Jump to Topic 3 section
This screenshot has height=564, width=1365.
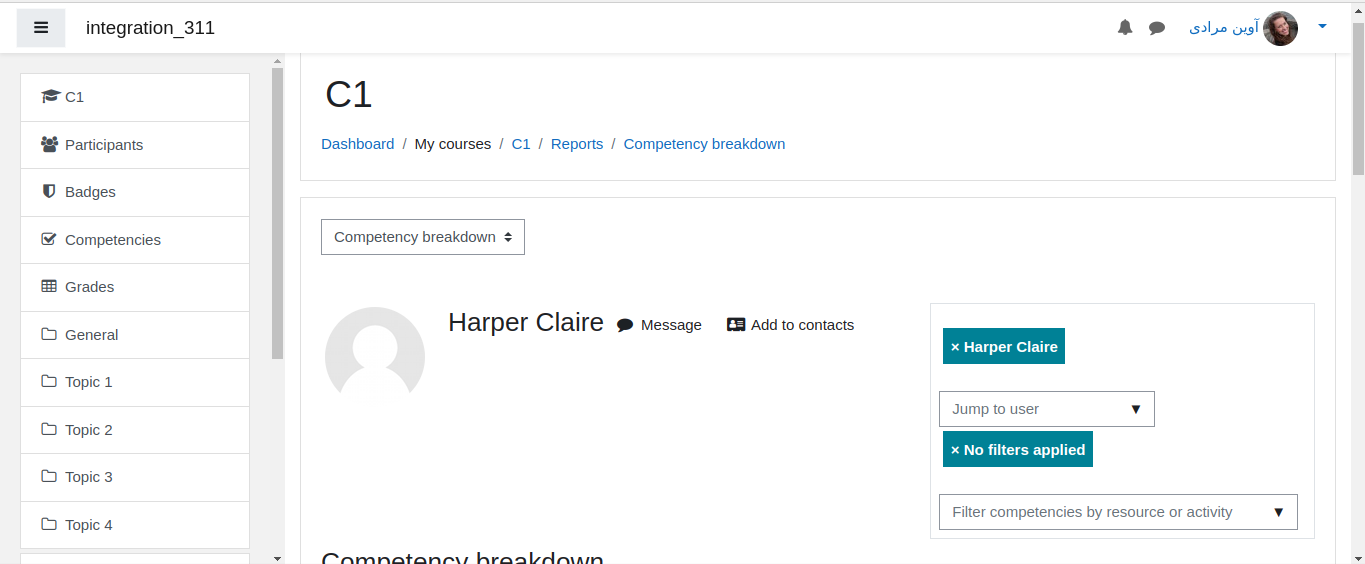click(135, 477)
